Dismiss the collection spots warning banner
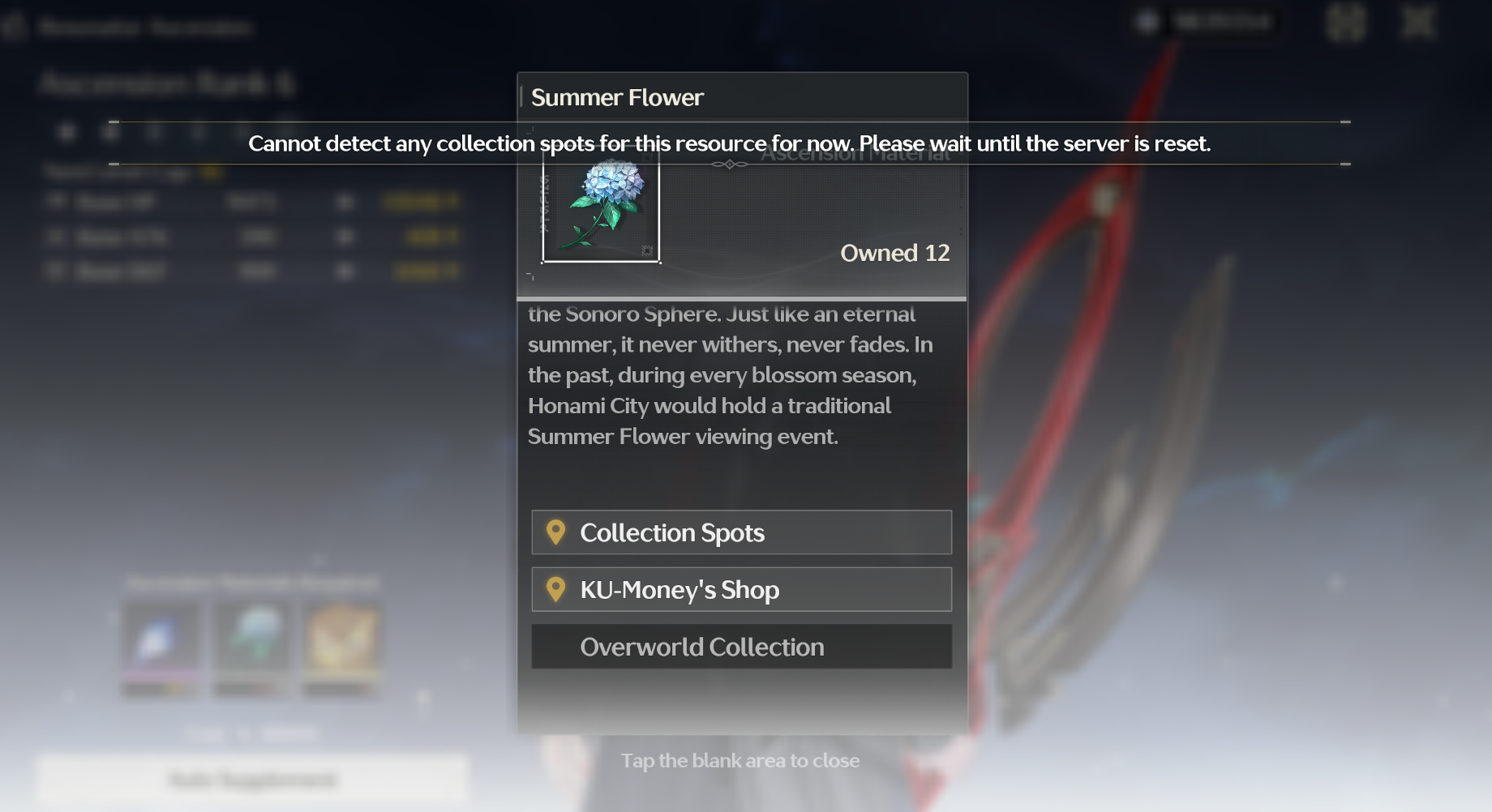This screenshot has width=1492, height=812. 729,143
